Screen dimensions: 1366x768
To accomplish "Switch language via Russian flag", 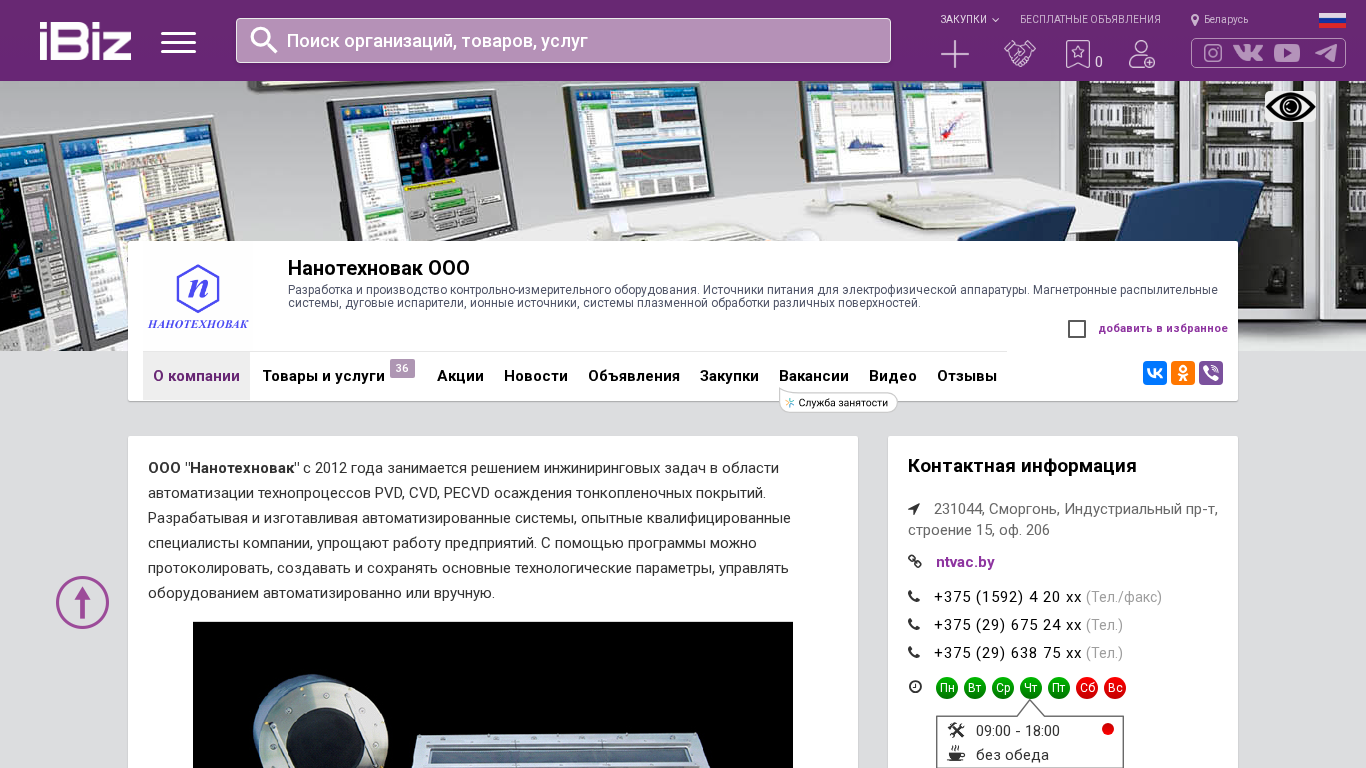I will [x=1332, y=20].
